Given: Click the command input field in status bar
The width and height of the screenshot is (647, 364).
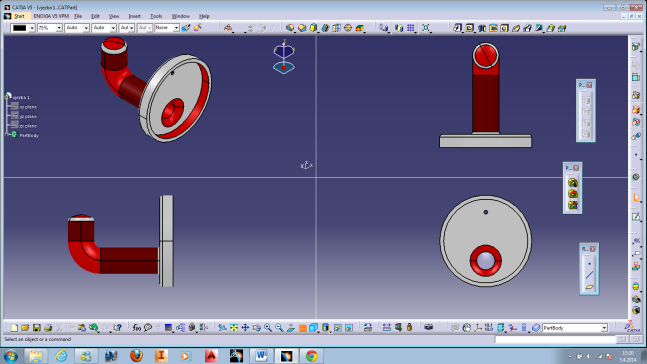Looking at the screenshot, I should 555,339.
